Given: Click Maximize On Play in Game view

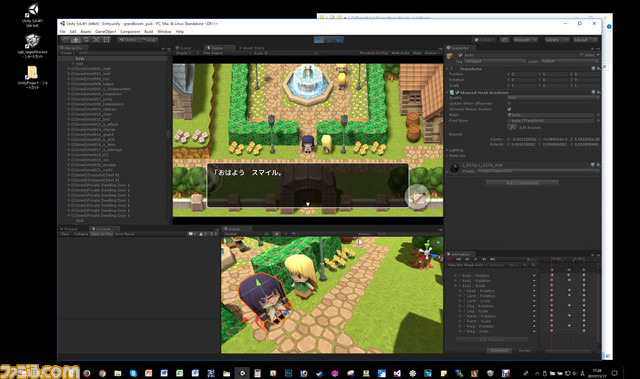Looking at the screenshot, I should tap(374, 53).
